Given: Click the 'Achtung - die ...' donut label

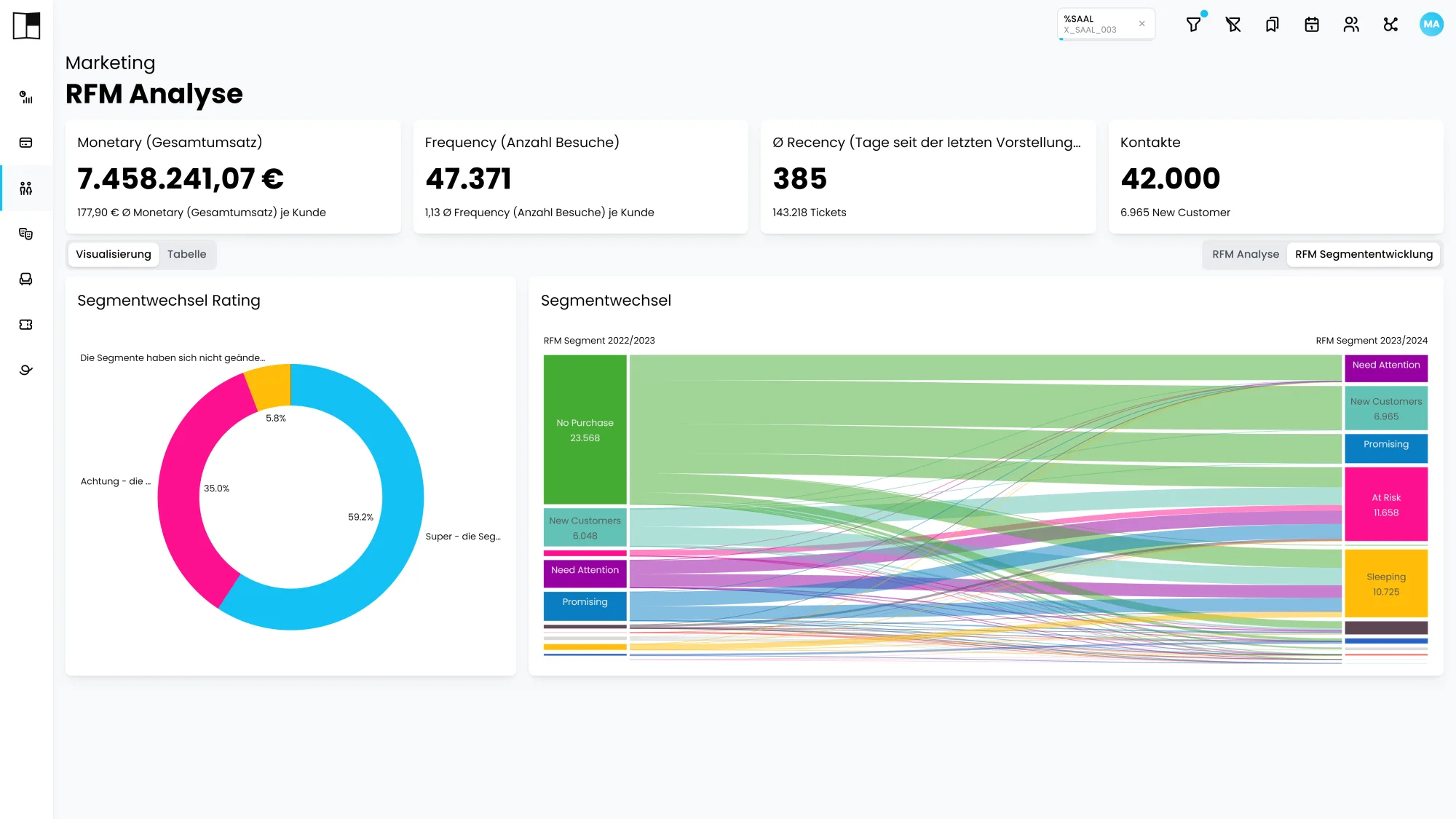Looking at the screenshot, I should tap(116, 481).
